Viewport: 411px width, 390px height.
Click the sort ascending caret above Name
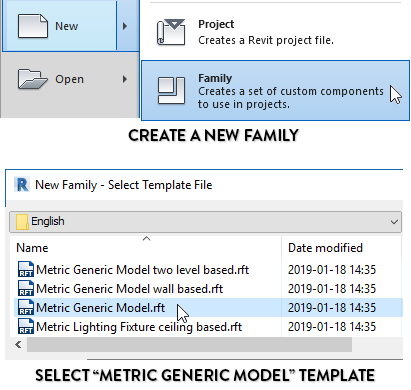click(146, 238)
